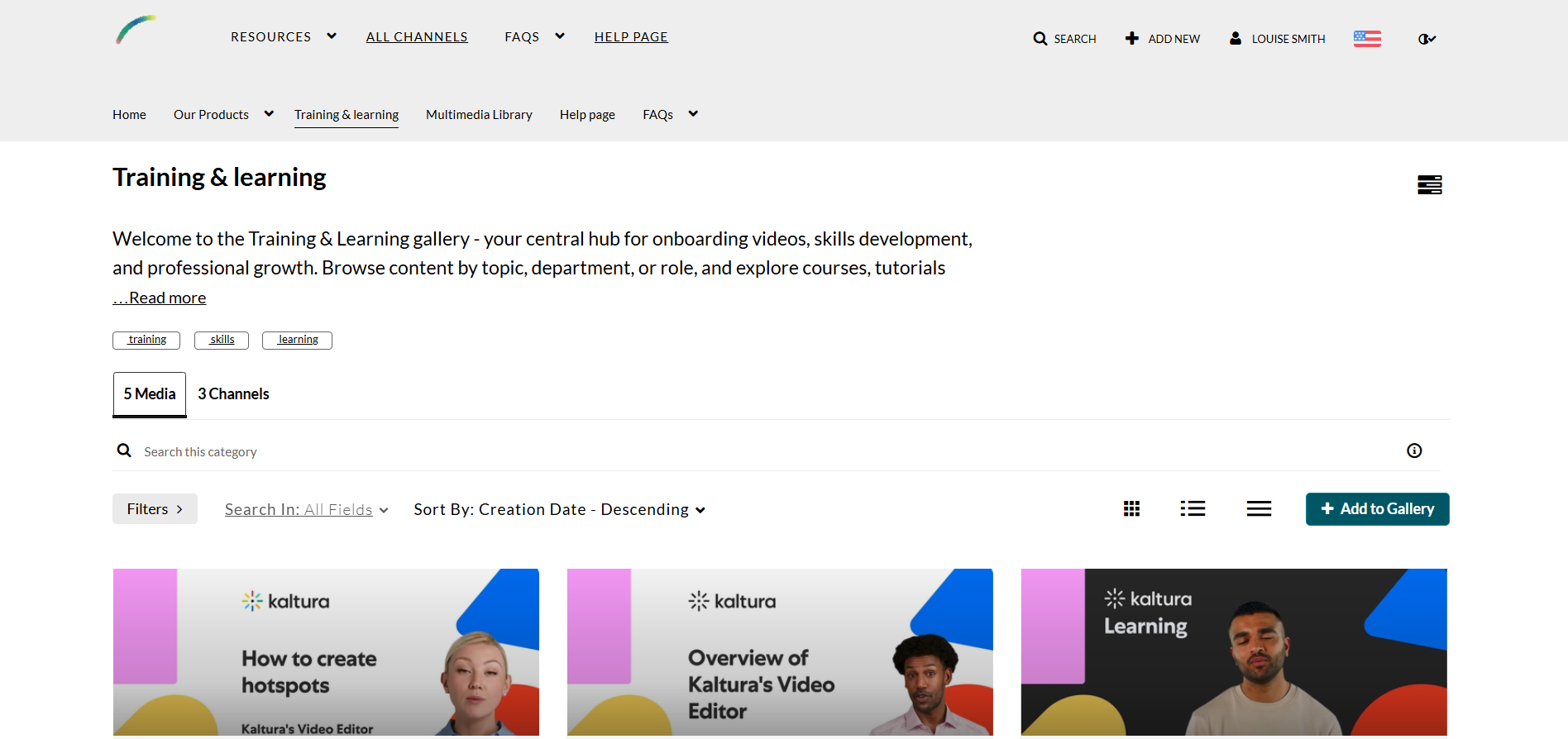This screenshot has width=1568, height=739.
Task: Open the How to create hotspots thumbnail
Action: click(x=326, y=651)
